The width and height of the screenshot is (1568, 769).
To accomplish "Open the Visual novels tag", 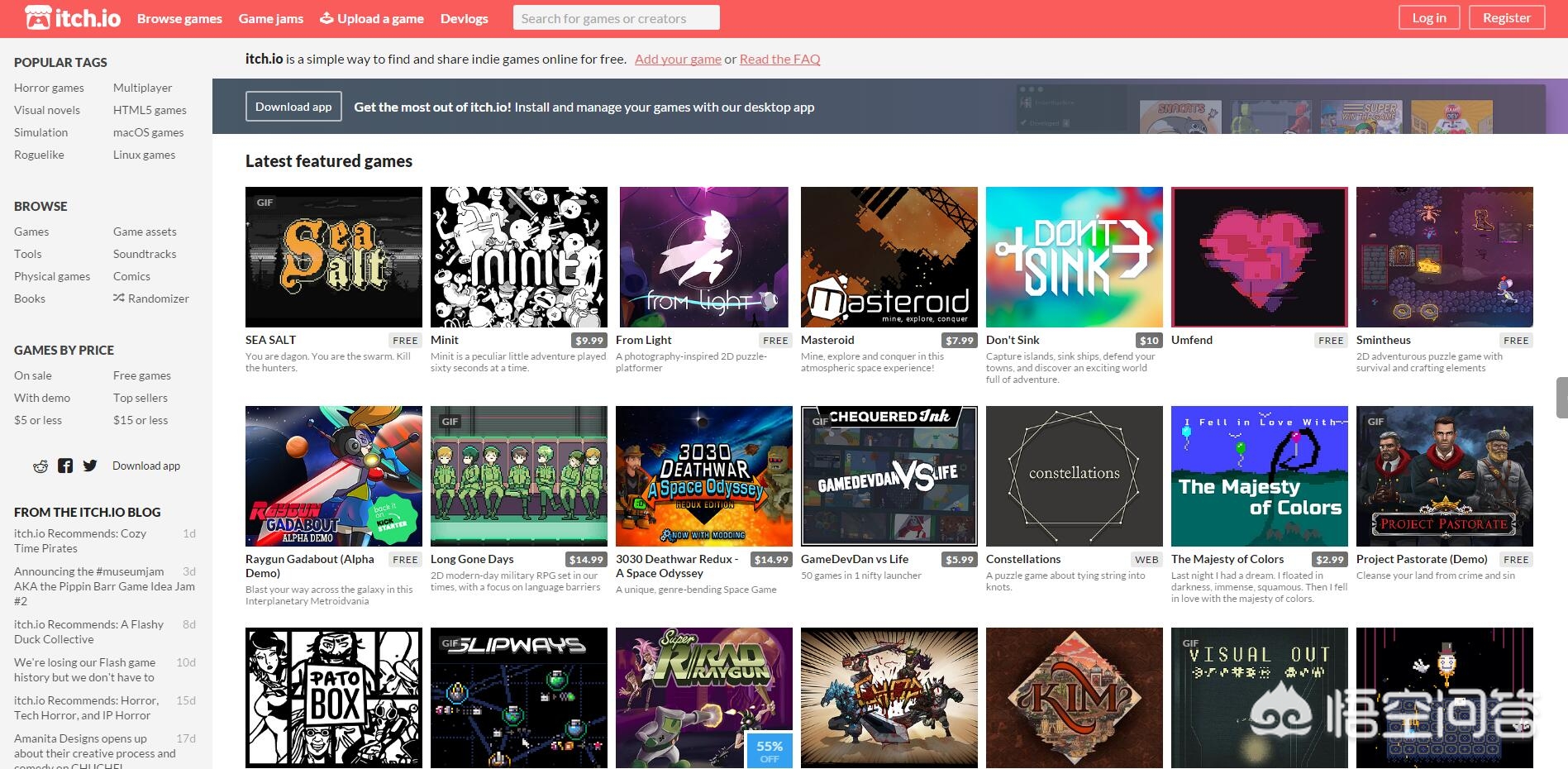I will pyautogui.click(x=47, y=110).
